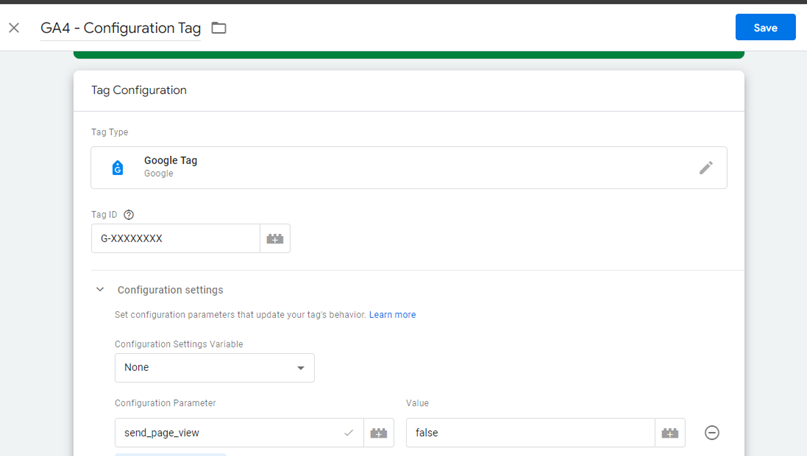This screenshot has height=456, width=807.
Task: Close the tag editor with the X icon
Action: coord(14,28)
